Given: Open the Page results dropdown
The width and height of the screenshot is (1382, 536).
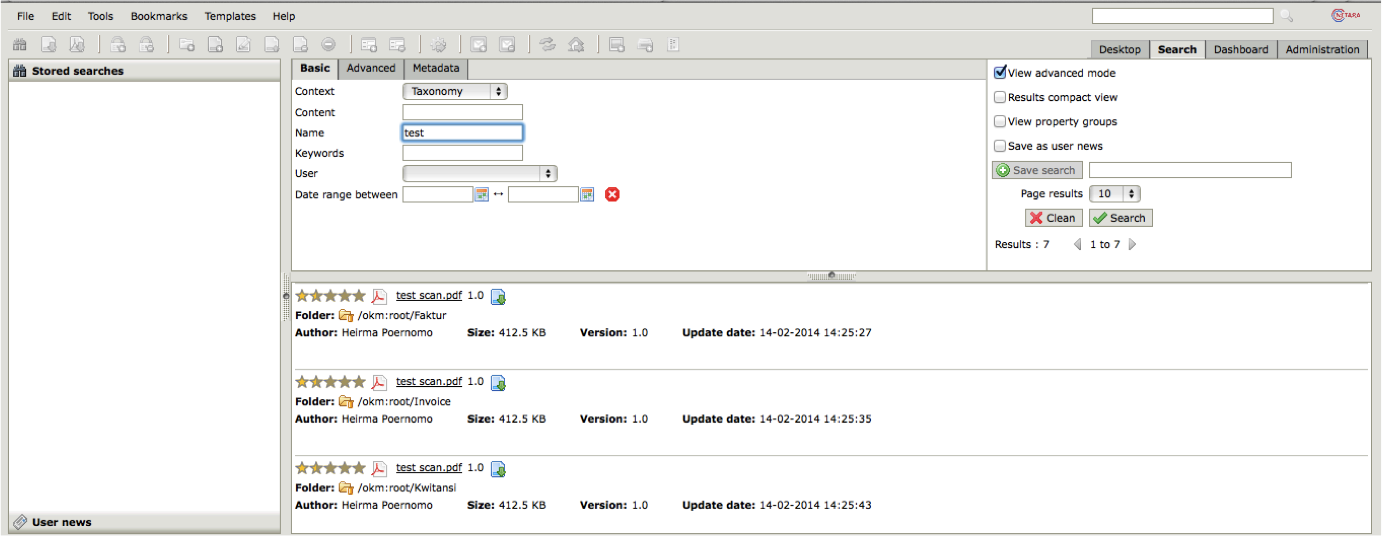Looking at the screenshot, I should point(1115,194).
